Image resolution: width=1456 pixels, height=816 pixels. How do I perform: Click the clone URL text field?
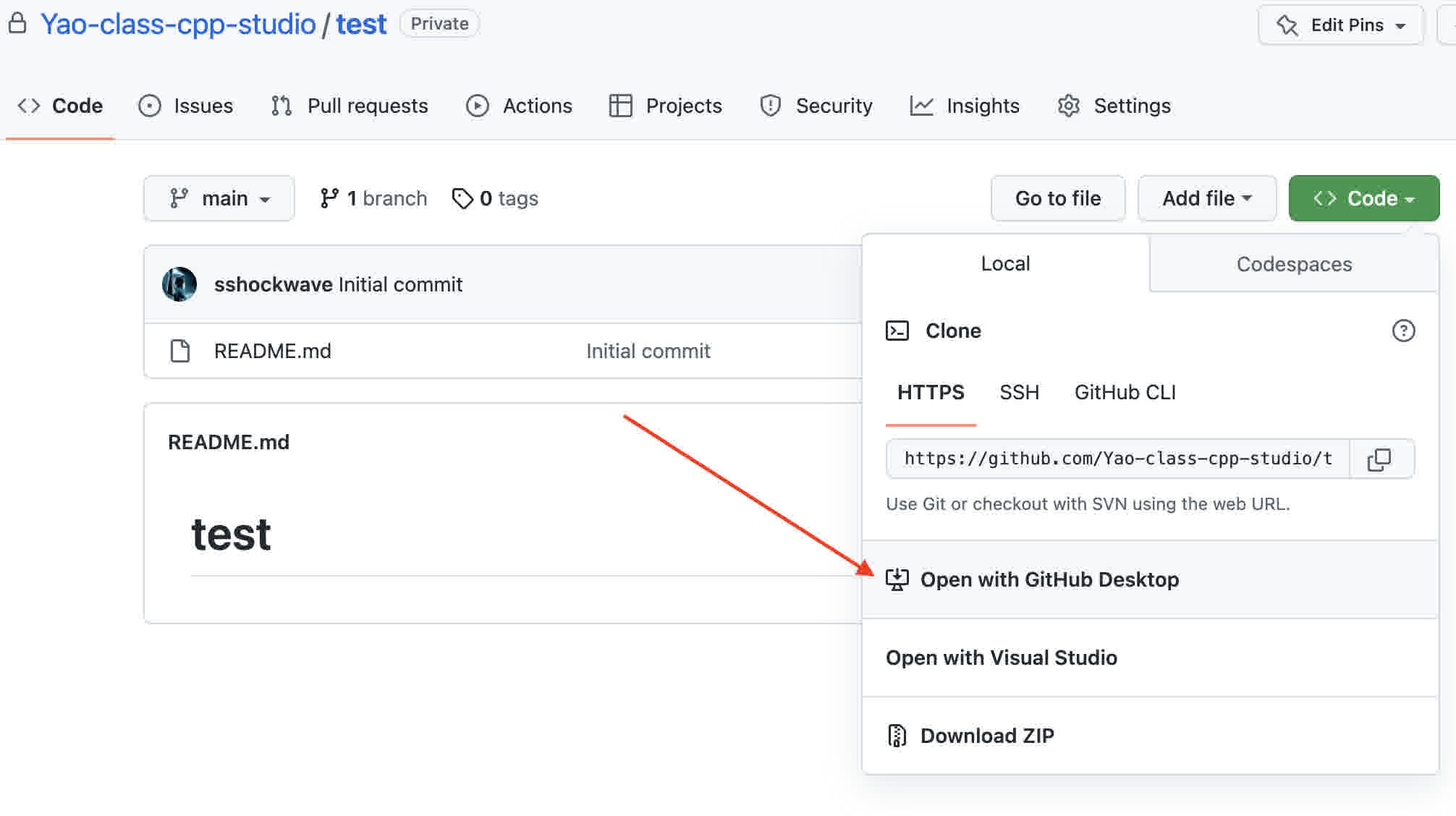(1118, 459)
